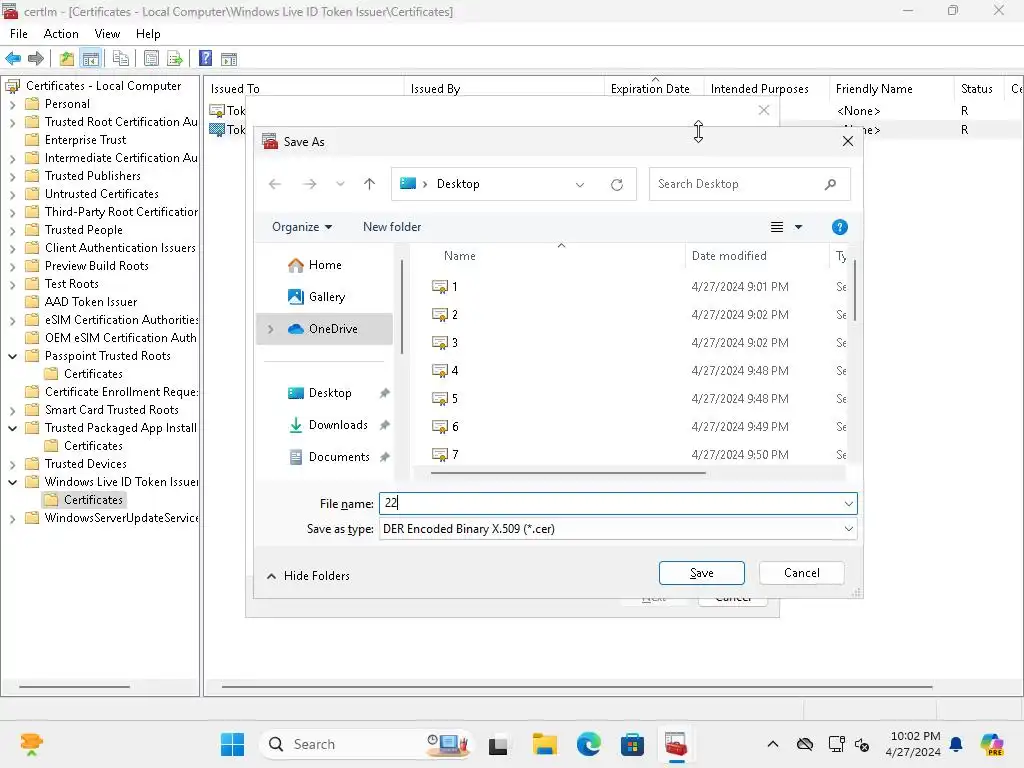This screenshot has width=1024, height=768.
Task: Click the Back arrow in Save As dialog
Action: coord(275,184)
